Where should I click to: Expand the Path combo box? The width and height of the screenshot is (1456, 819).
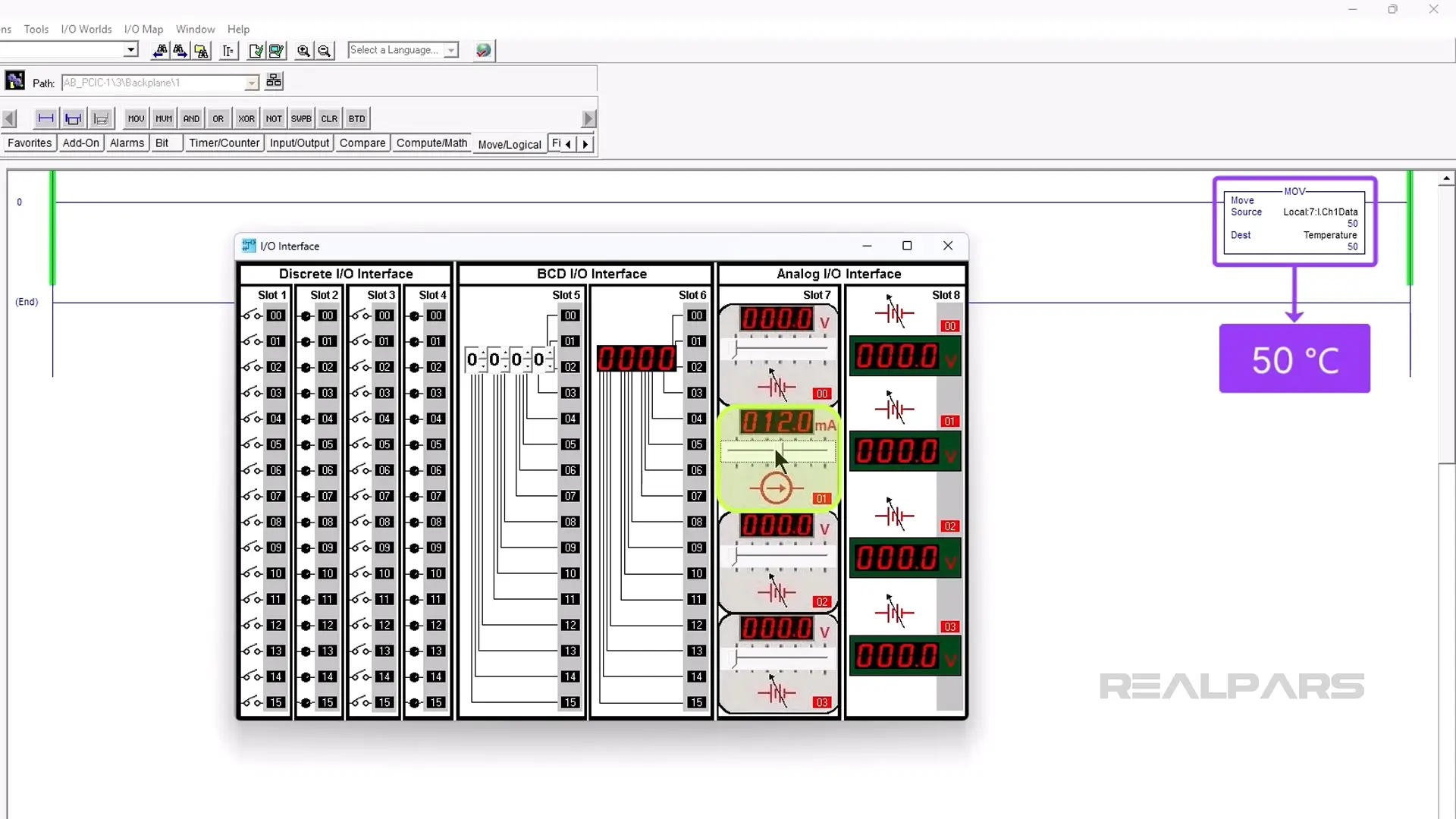pyautogui.click(x=252, y=83)
